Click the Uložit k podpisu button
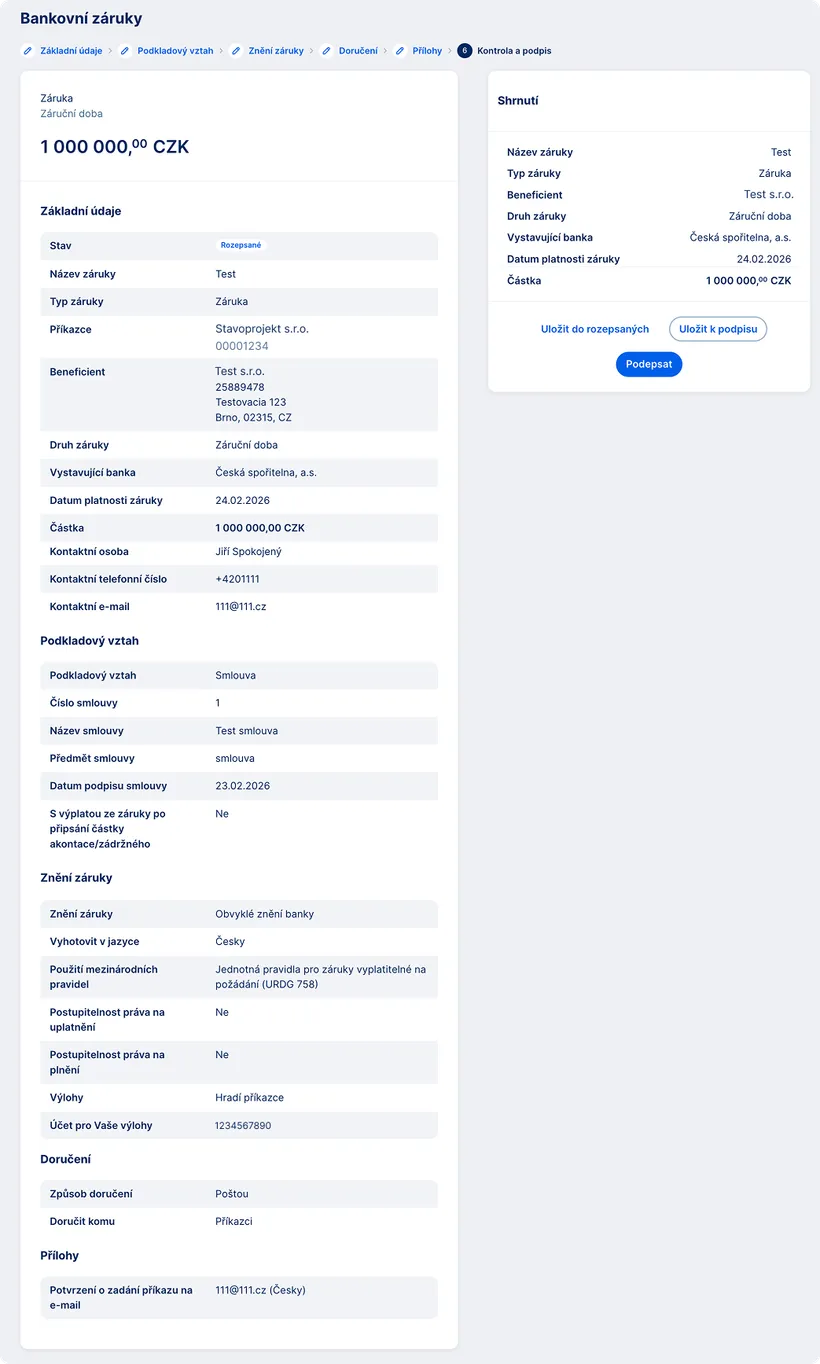820x1364 pixels. pyautogui.click(x=718, y=329)
